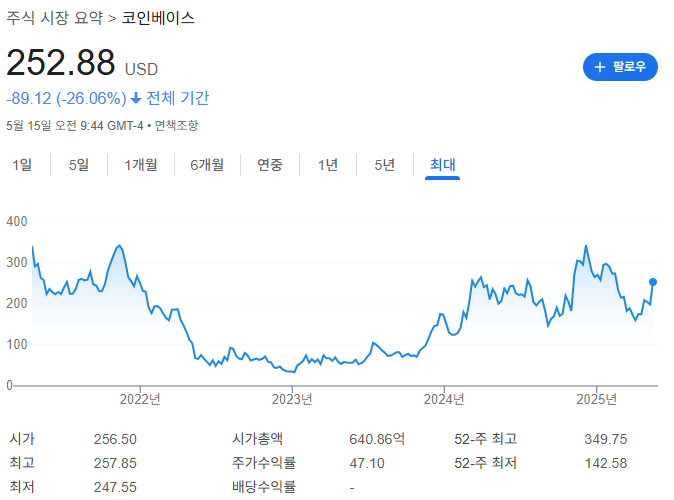Screen dimensions: 674x500
Task: Click the 52-주 최저 value 142.58
Action: tap(606, 463)
